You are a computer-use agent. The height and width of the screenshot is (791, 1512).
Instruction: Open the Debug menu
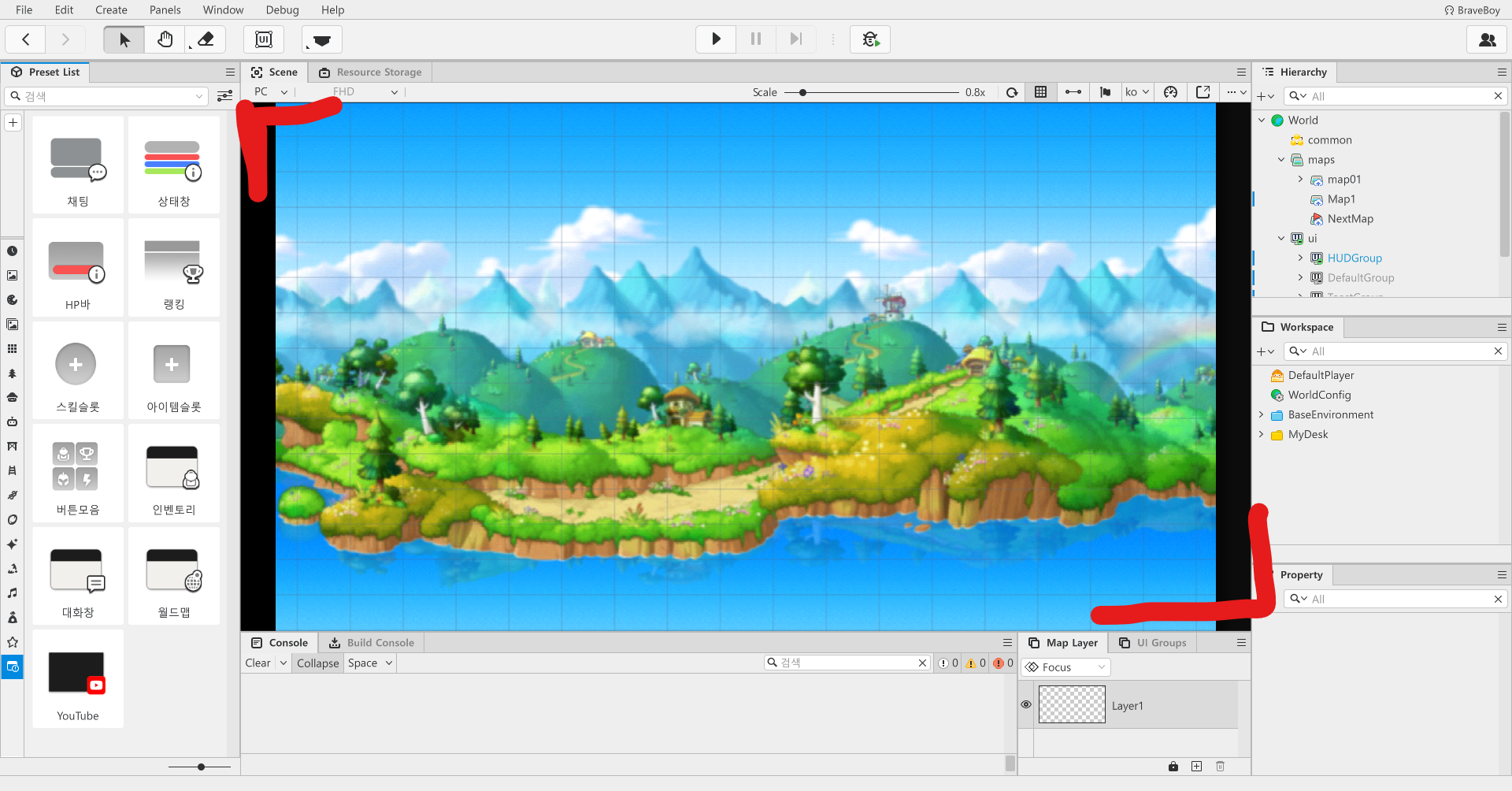tap(282, 10)
